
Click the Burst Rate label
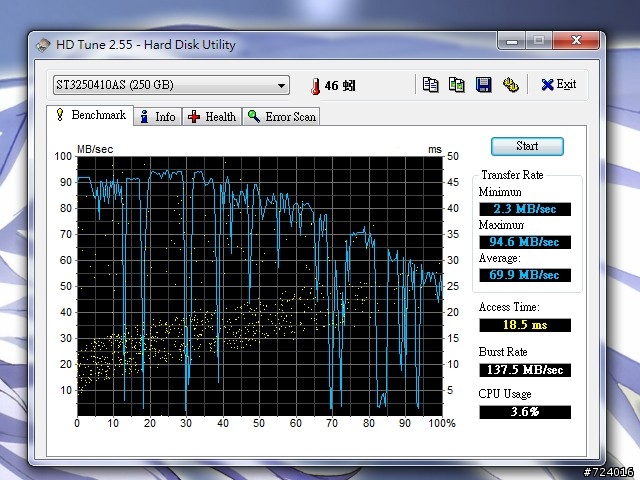(x=503, y=352)
